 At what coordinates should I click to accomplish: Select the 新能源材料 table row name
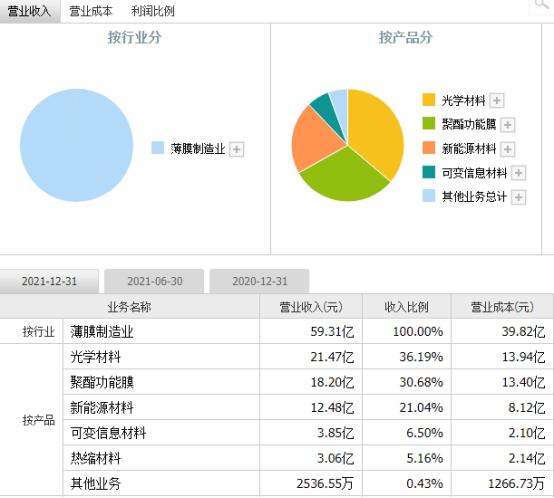(x=102, y=408)
